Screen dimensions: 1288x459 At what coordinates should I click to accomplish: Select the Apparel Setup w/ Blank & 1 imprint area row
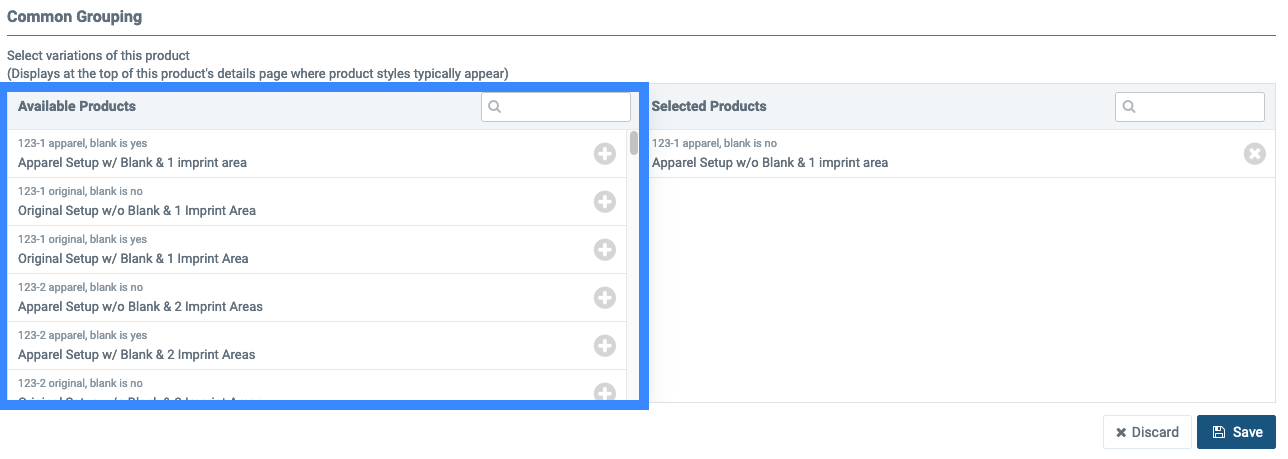click(317, 153)
